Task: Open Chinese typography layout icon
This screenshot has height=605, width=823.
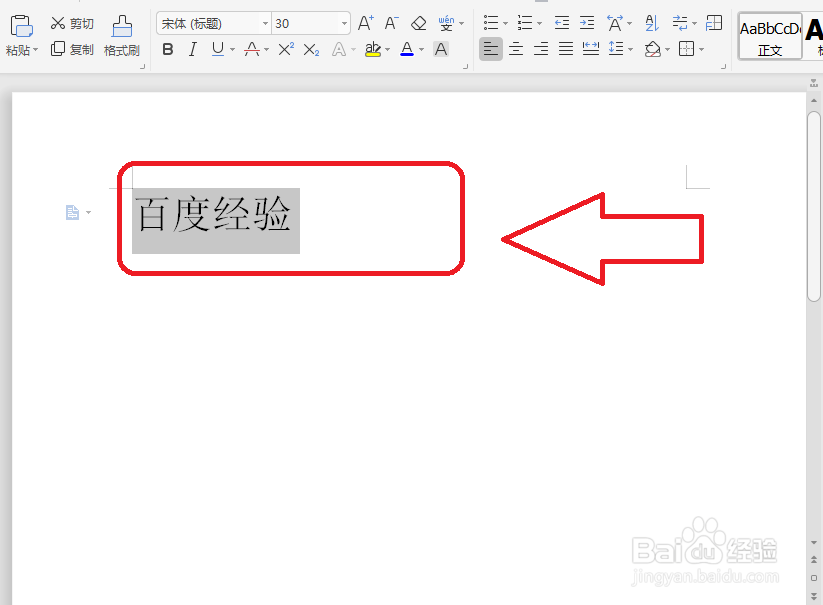Action: click(x=615, y=23)
